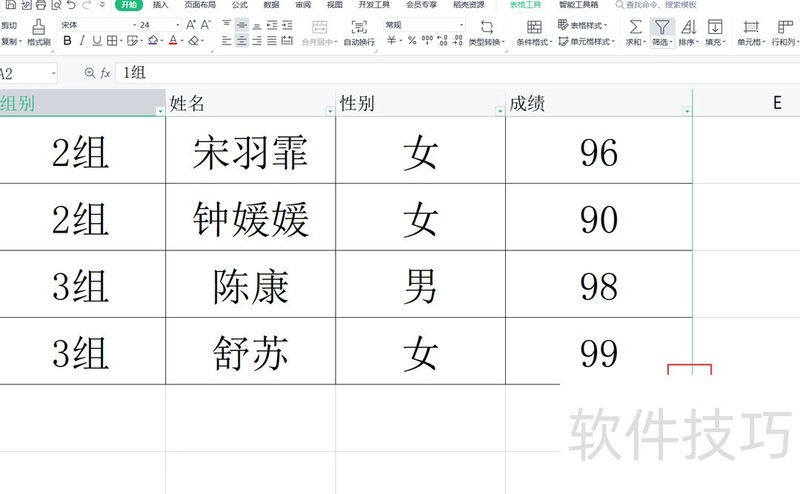The height and width of the screenshot is (494, 800).
Task: Click the thousands separator icon
Action: coord(427,40)
